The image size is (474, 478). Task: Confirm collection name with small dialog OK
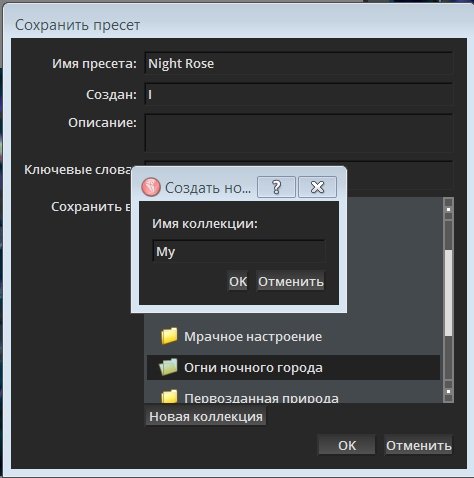click(238, 282)
